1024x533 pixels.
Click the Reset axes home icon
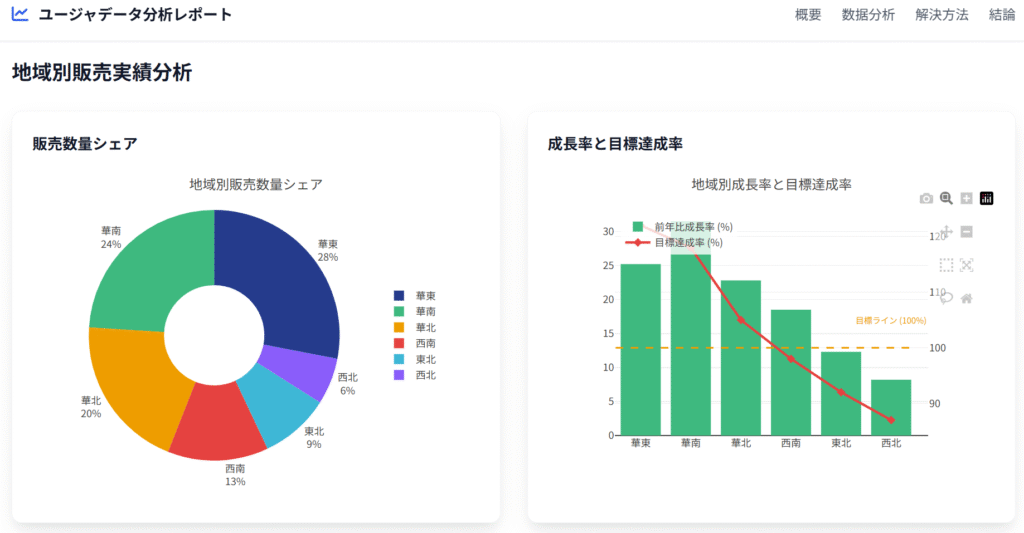tap(966, 298)
